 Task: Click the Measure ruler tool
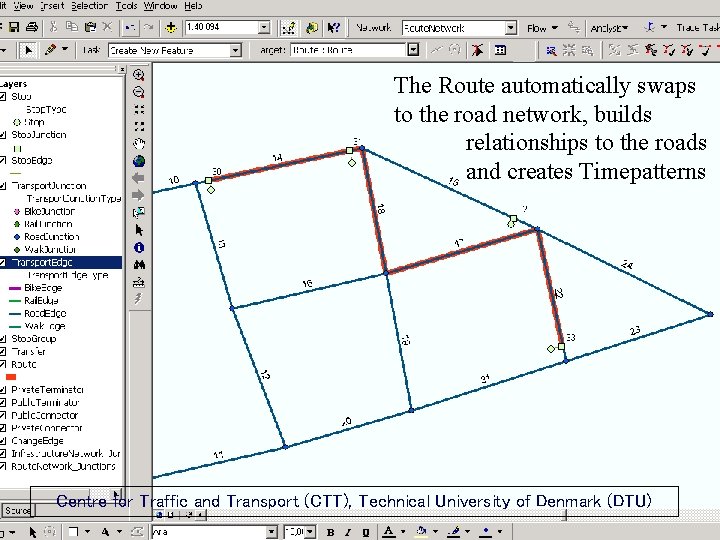pos(139,282)
